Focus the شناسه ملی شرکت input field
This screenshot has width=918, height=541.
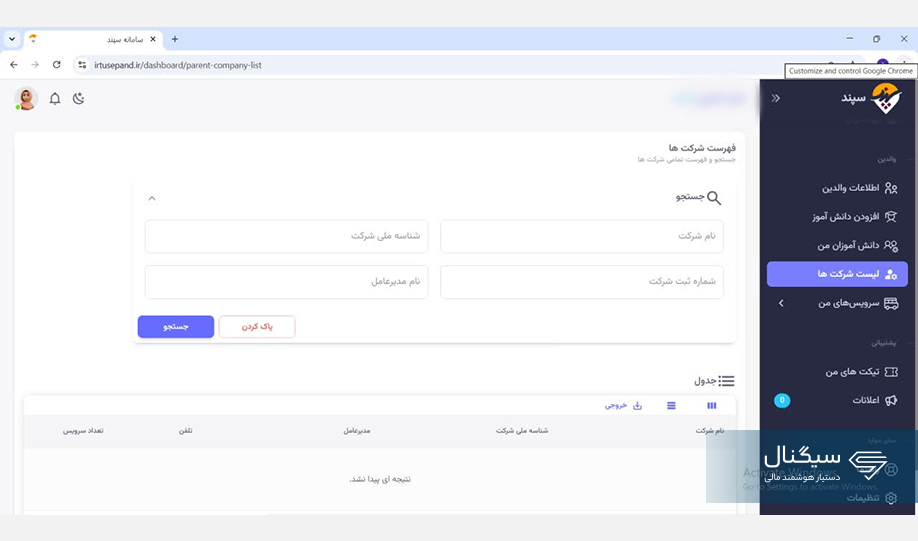[x=286, y=236]
